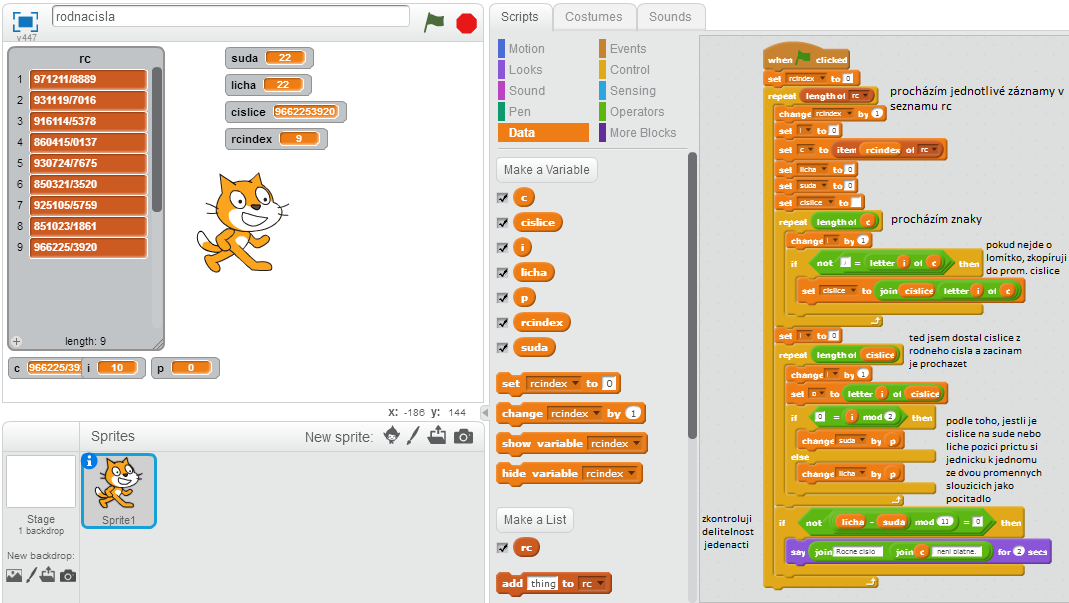Toggle checkbox for variable suda

[502, 348]
